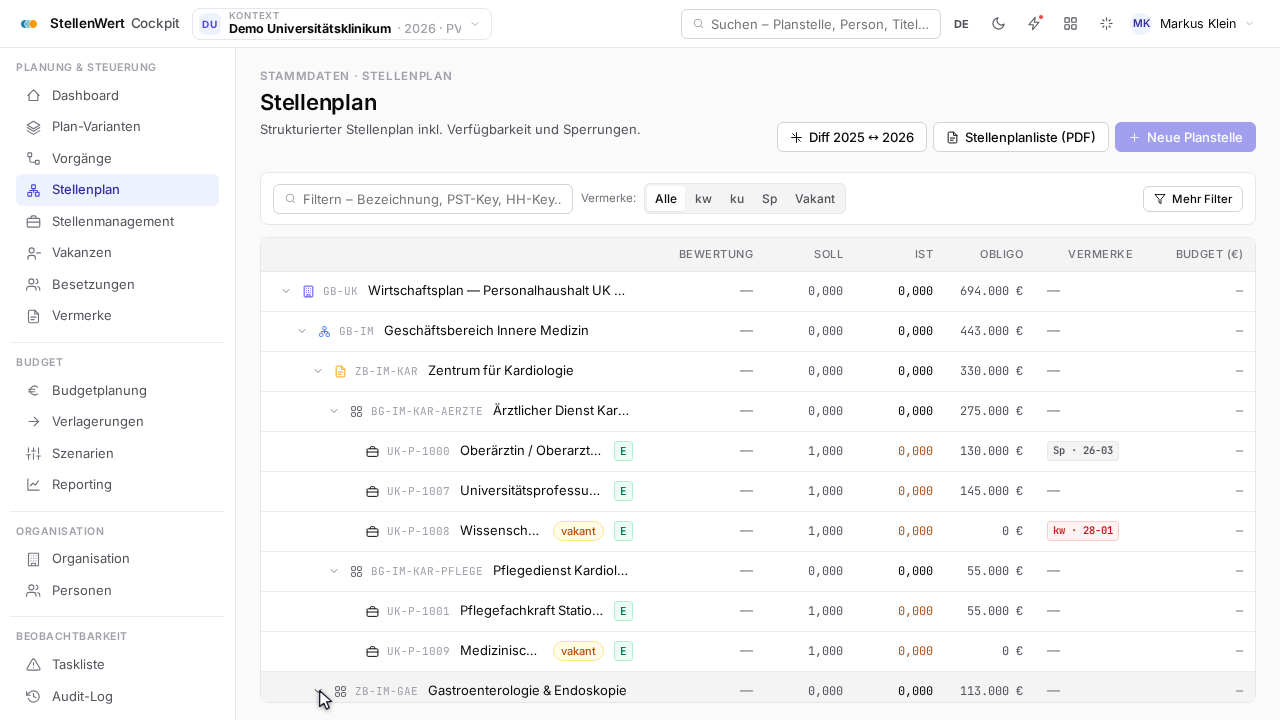Click the sparkle assistant icon
The height and width of the screenshot is (720, 1280).
(x=1106, y=24)
